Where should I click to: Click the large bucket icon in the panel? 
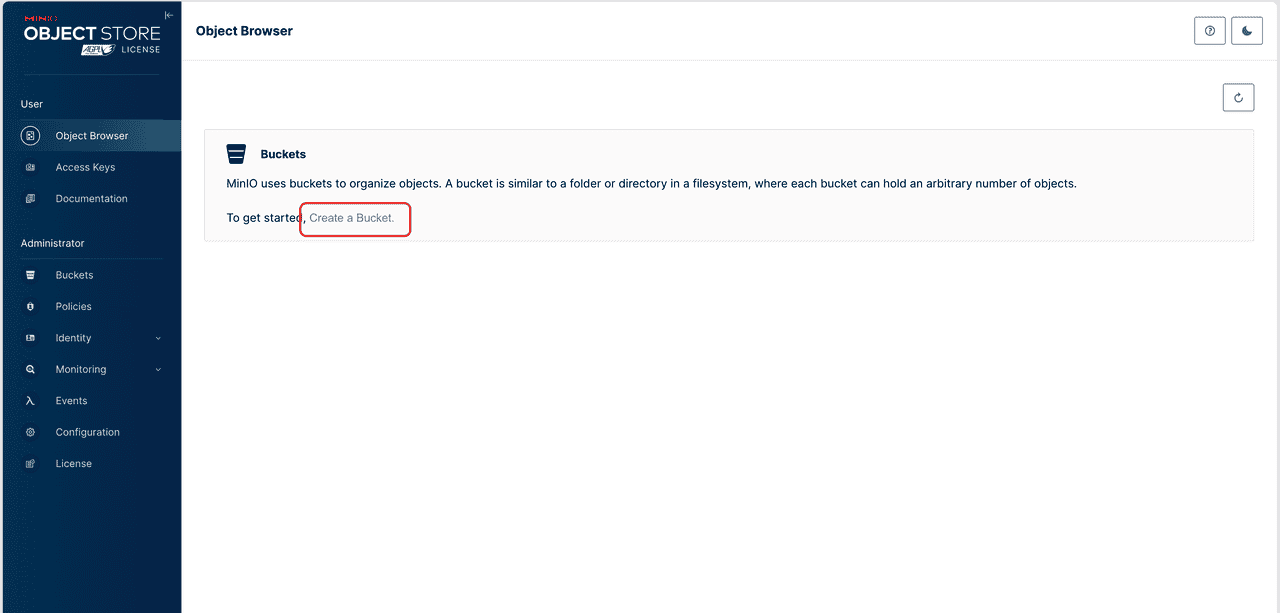236,154
